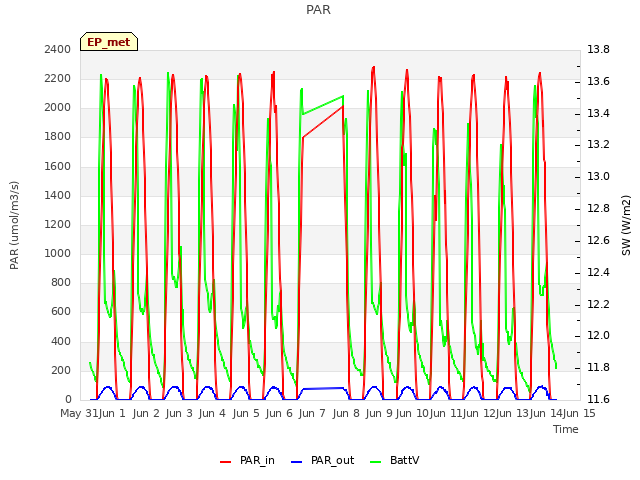Toggle the BattV legend label
640x480 pixels.
[x=404, y=460]
